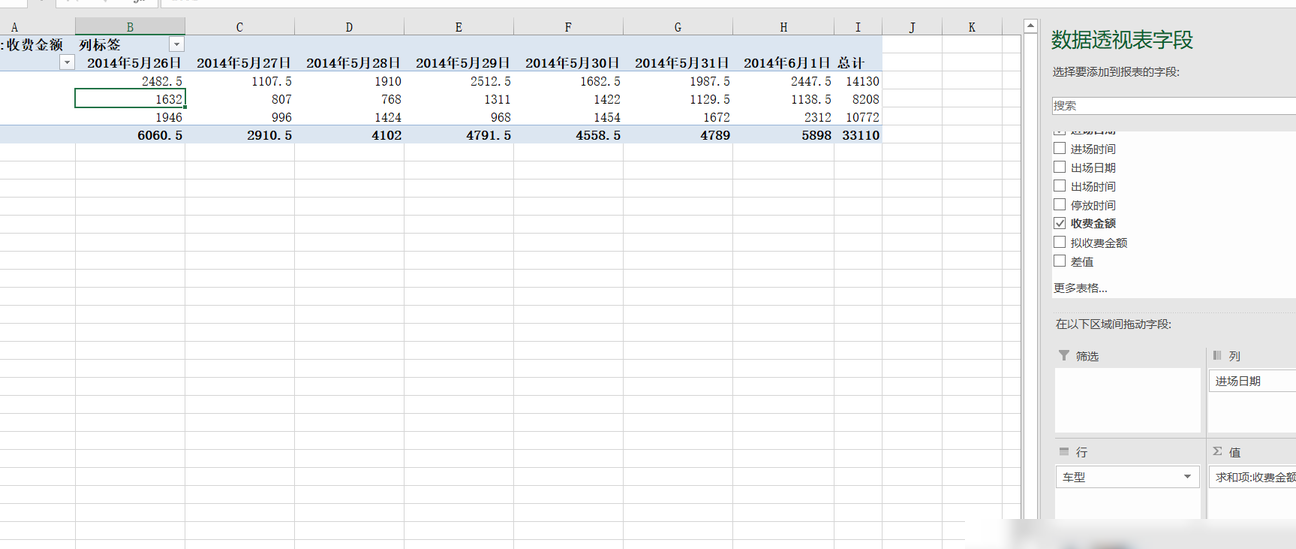This screenshot has height=549, width=1296.
Task: Select the cell with value 1632
Action: pos(130,99)
